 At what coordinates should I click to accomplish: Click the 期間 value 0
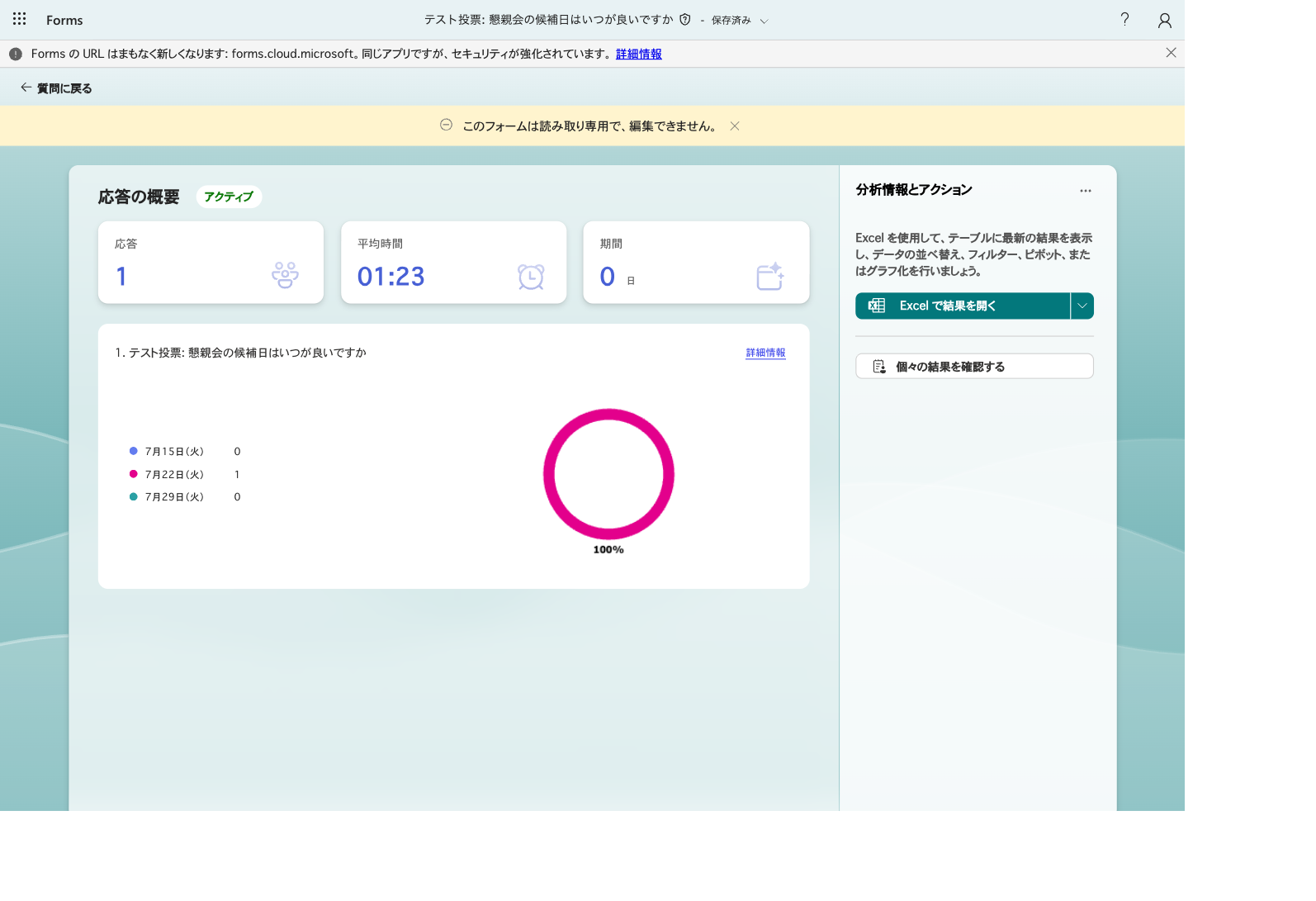[608, 277]
